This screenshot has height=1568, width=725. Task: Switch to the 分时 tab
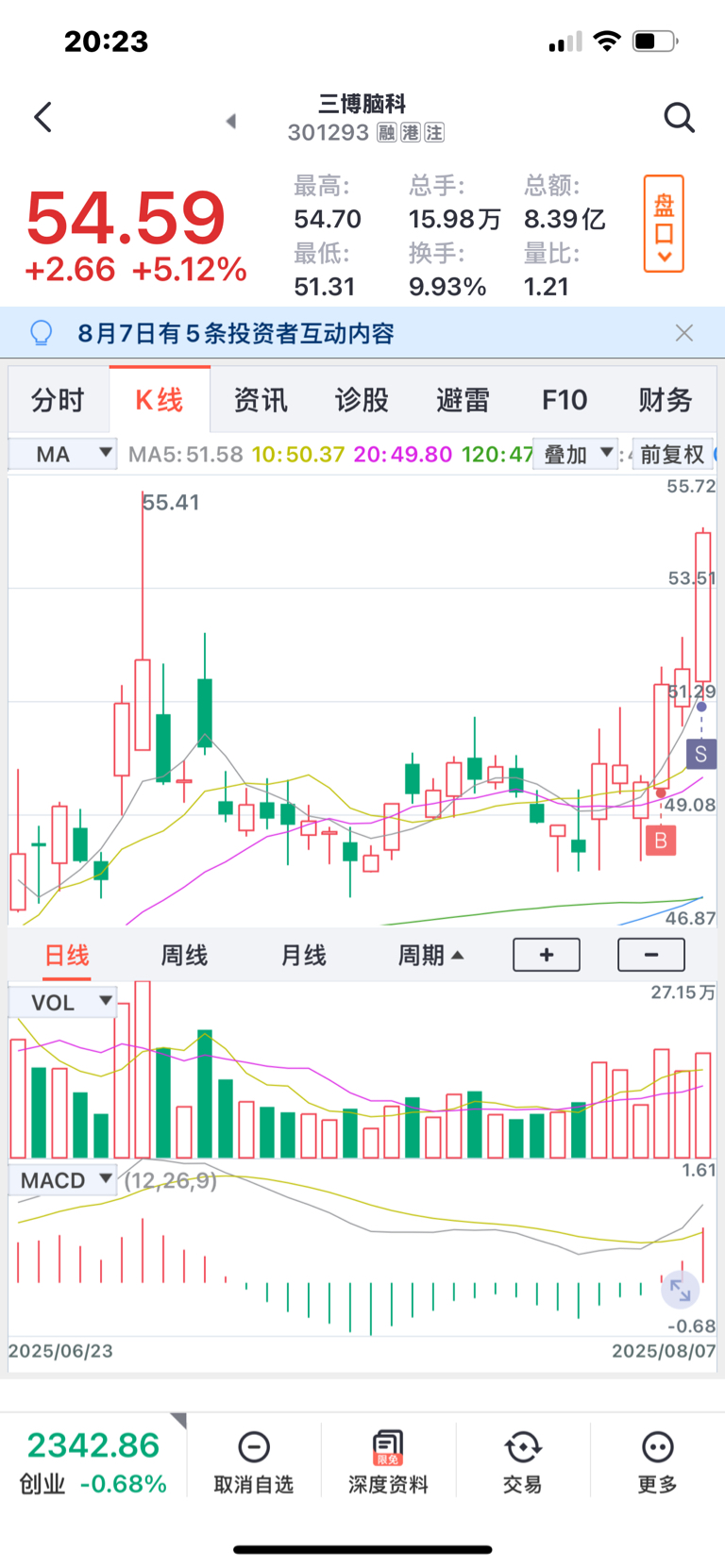[x=58, y=400]
